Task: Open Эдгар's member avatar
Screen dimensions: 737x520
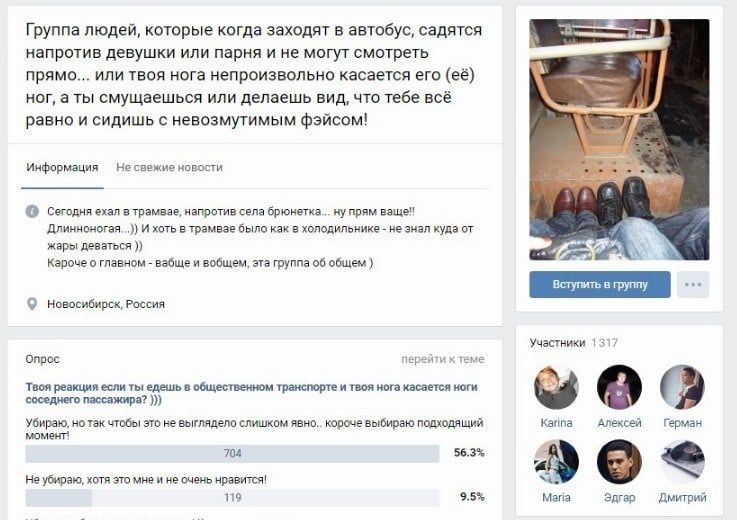Action: pos(619,462)
